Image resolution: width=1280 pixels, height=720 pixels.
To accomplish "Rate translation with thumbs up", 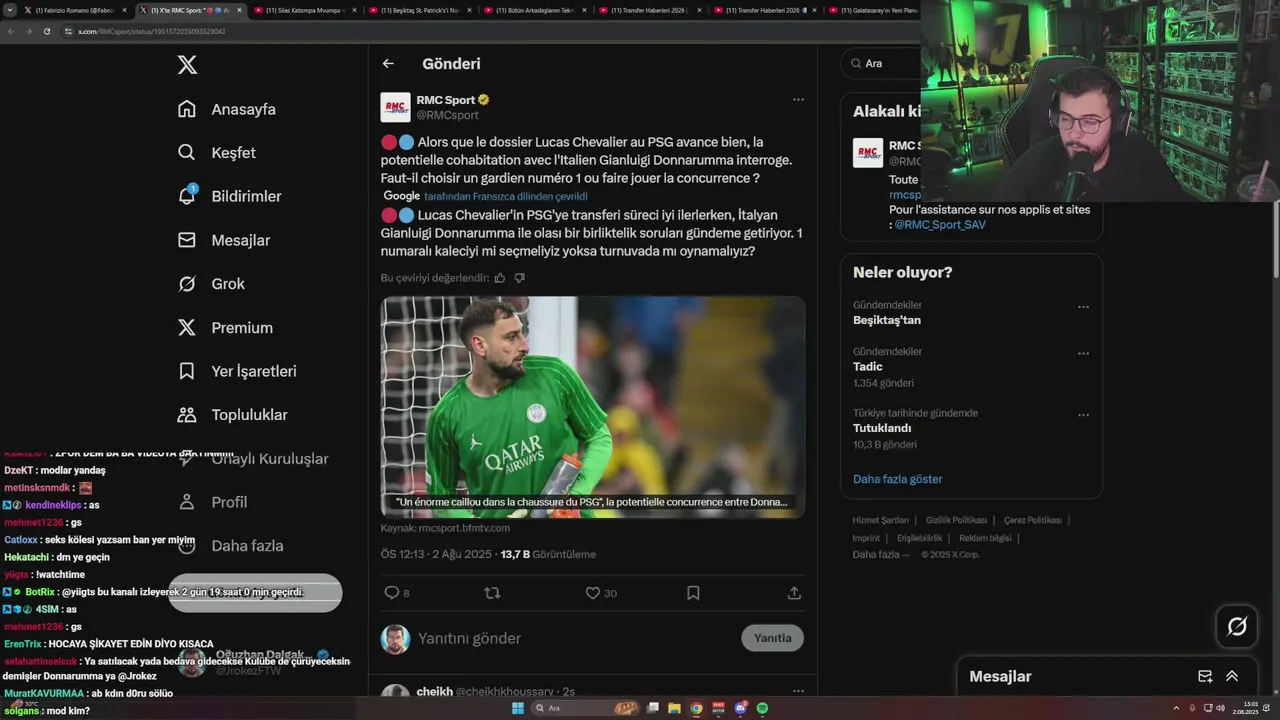I will point(500,278).
